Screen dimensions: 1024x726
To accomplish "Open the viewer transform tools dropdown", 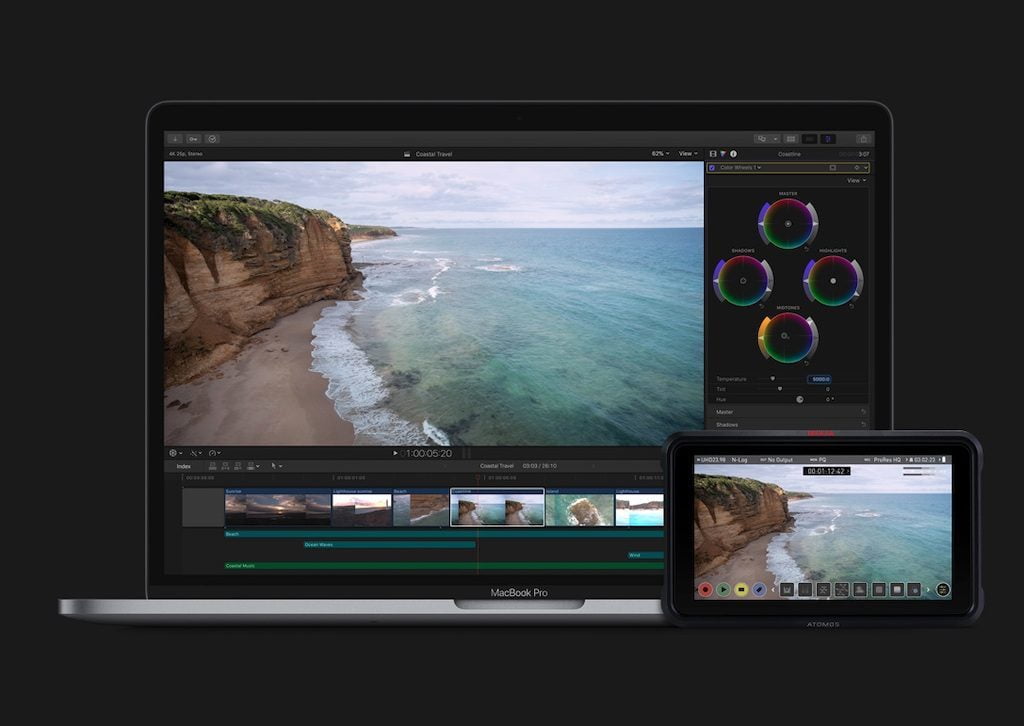I will pyautogui.click(x=175, y=453).
